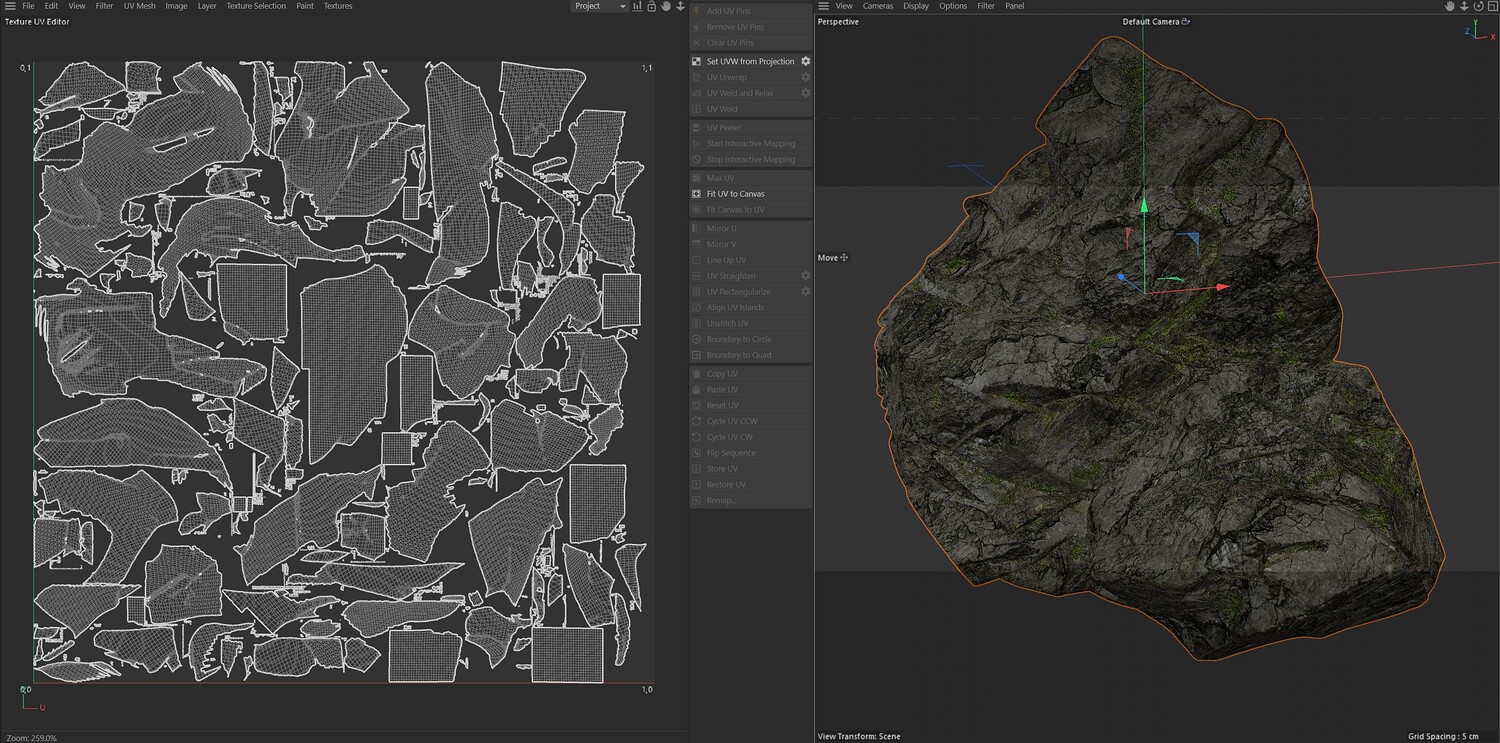1500x743 pixels.
Task: Select the UV editor pan hand icon
Action: click(666, 6)
